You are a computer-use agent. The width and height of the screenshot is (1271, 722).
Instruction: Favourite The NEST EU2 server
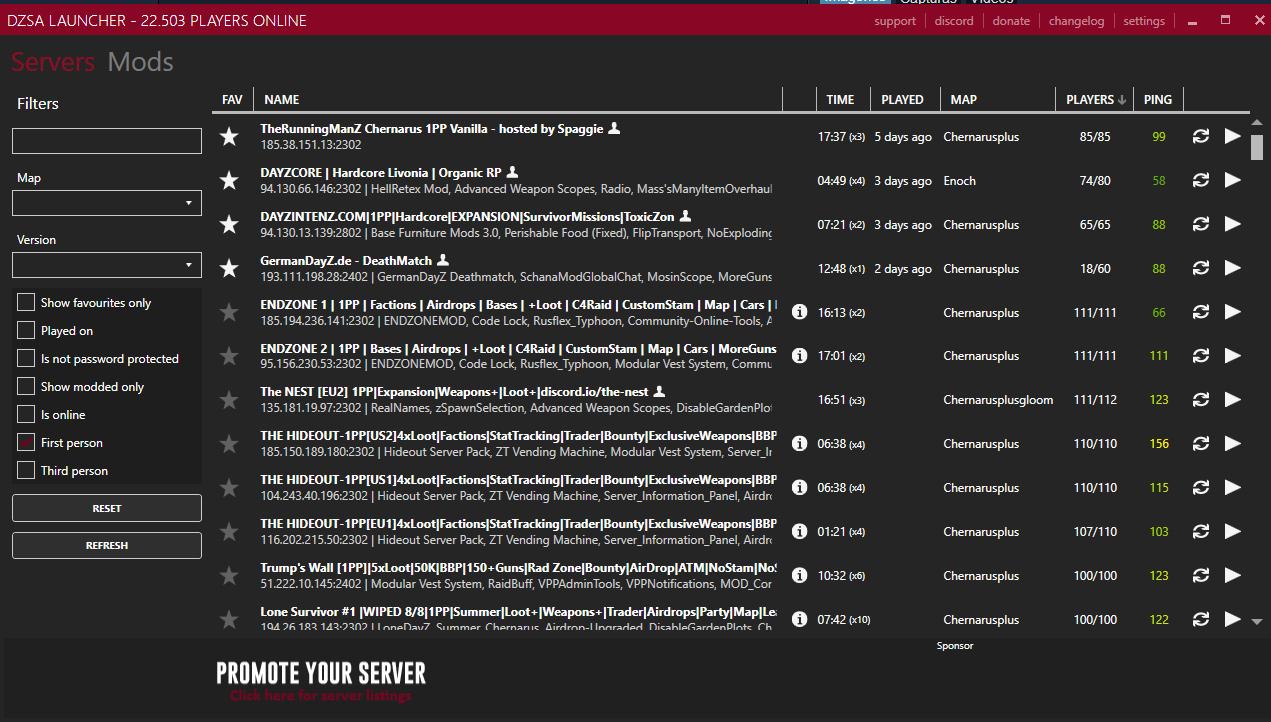click(x=229, y=400)
